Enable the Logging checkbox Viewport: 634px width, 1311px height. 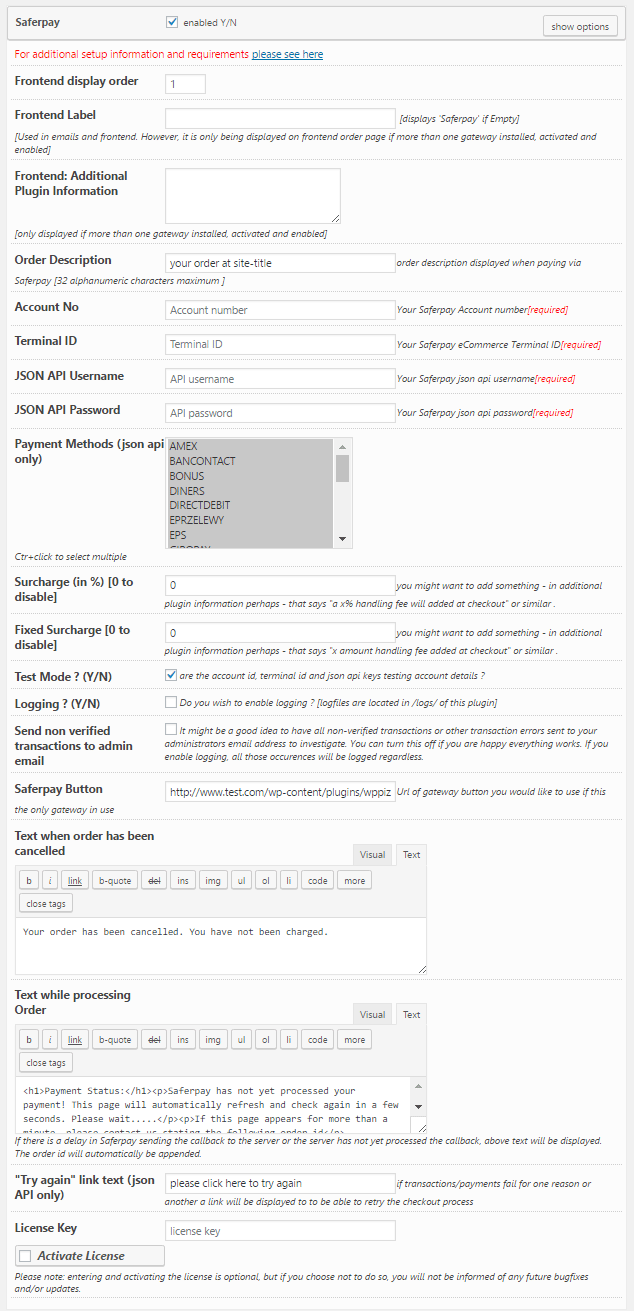coord(171,702)
